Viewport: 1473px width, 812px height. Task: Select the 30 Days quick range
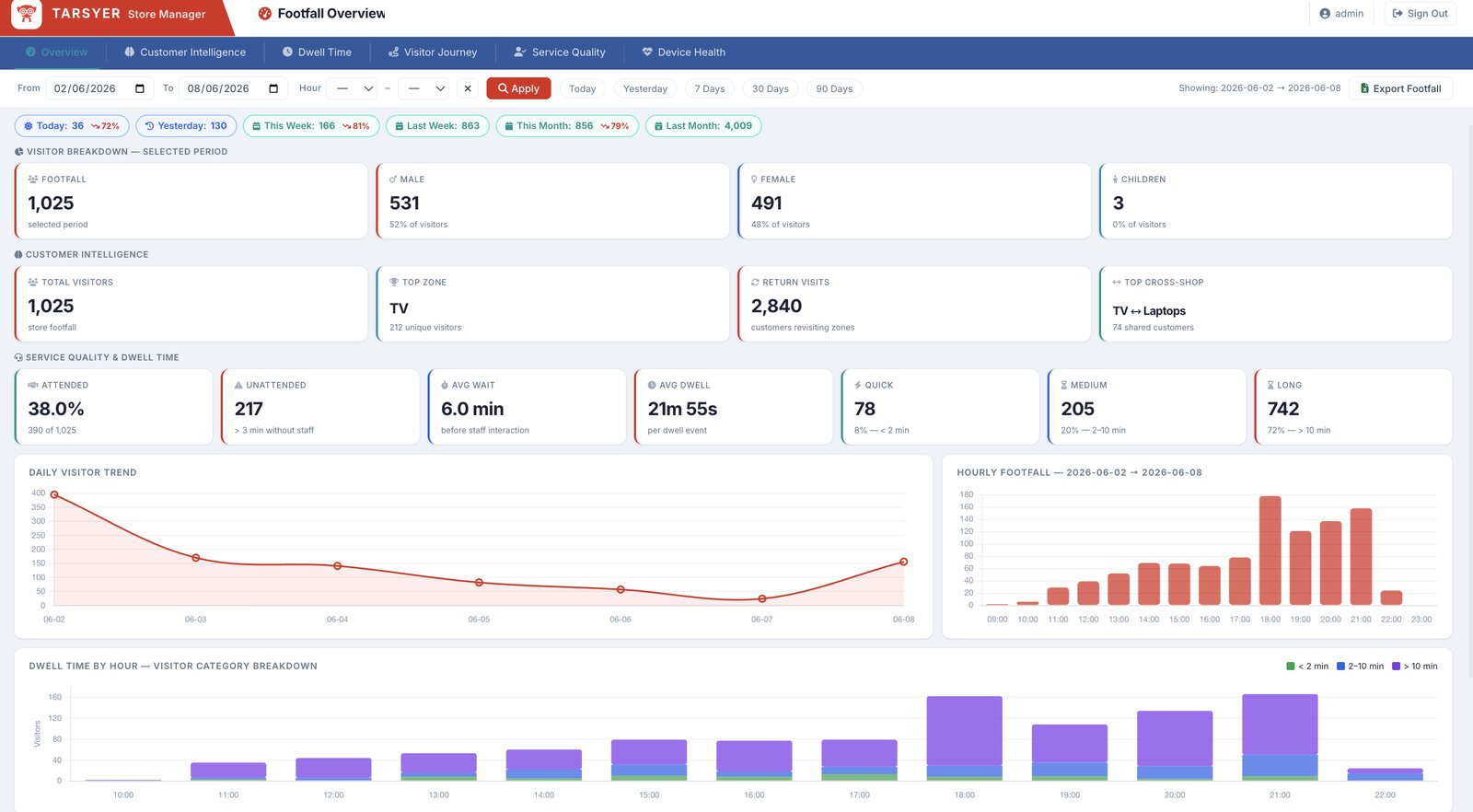[771, 89]
